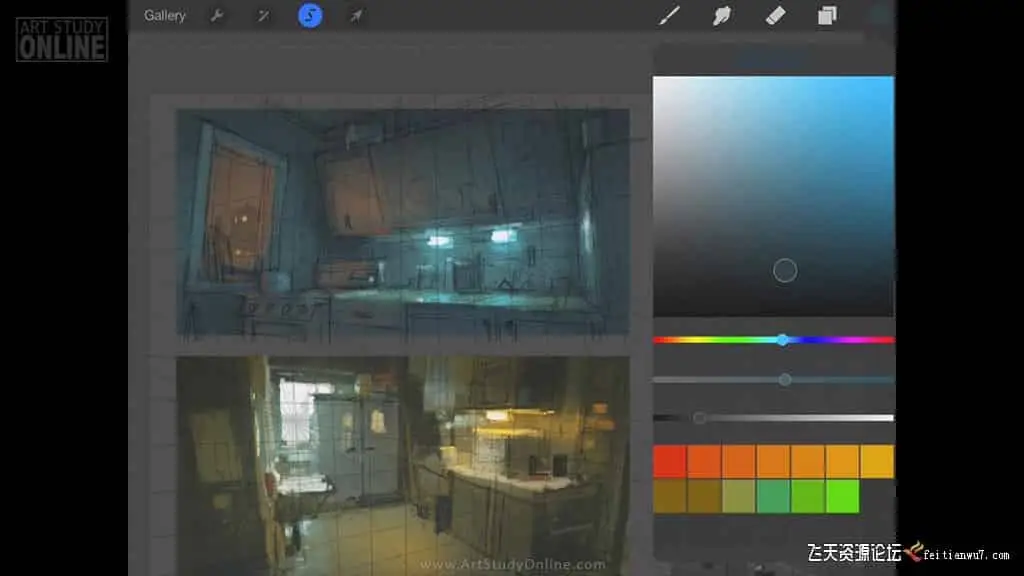
Task: Click the saturation slider handle
Action: tap(785, 379)
